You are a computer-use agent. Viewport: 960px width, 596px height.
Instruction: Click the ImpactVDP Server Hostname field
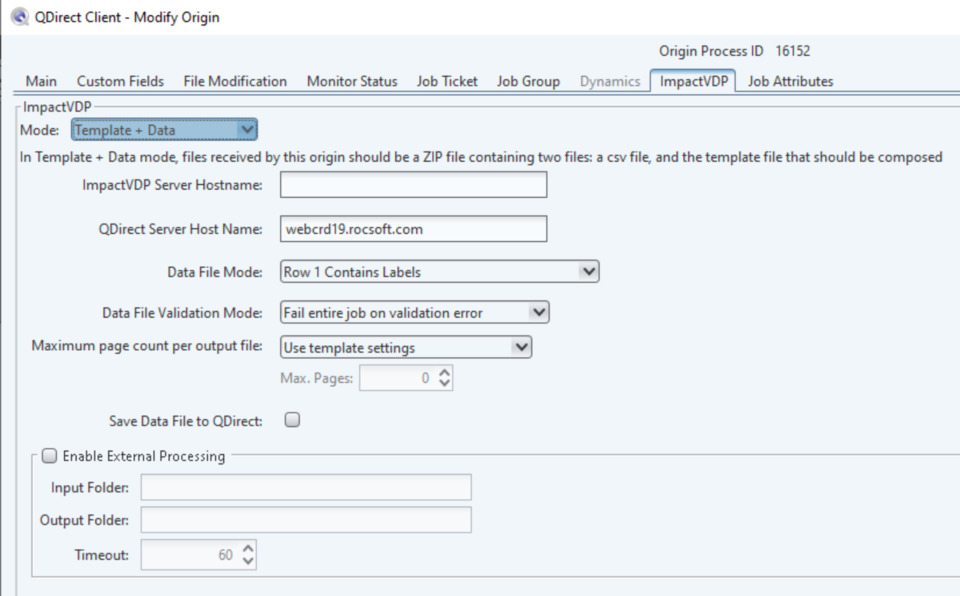point(413,185)
